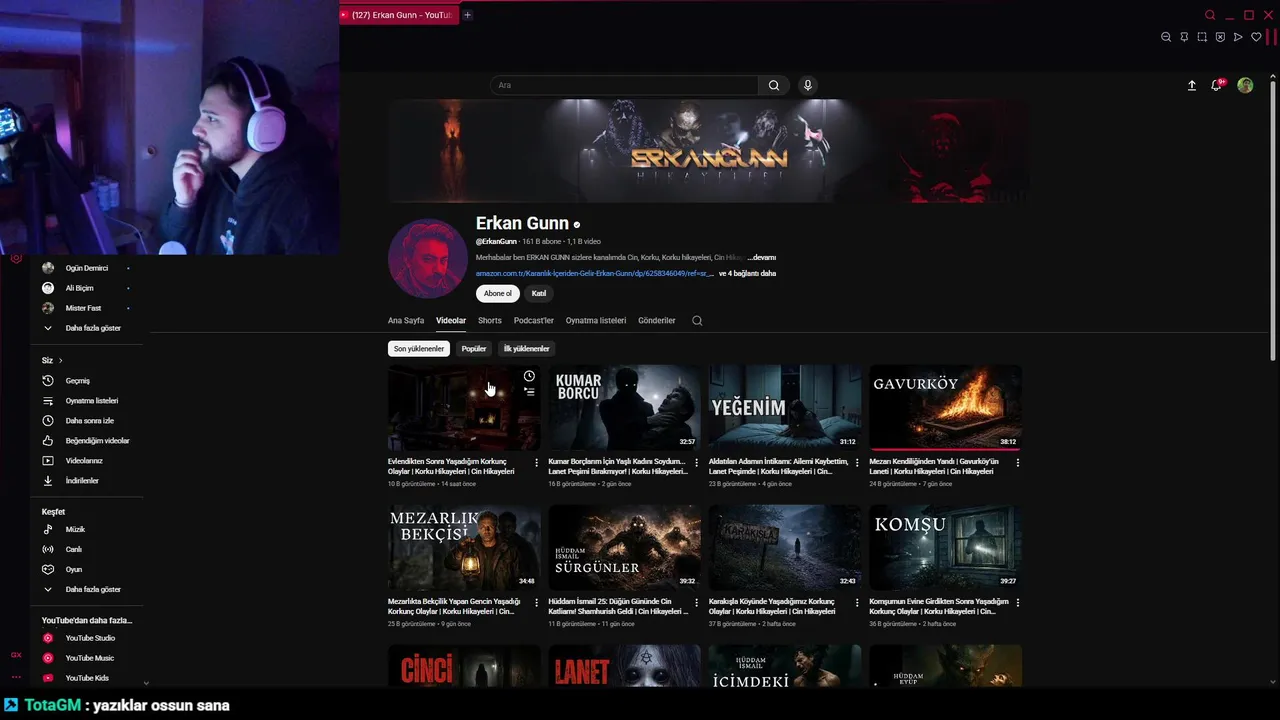The width and height of the screenshot is (1280, 720).
Task: Open options menu for Karakışla Köyünde video
Action: pyautogui.click(x=857, y=603)
